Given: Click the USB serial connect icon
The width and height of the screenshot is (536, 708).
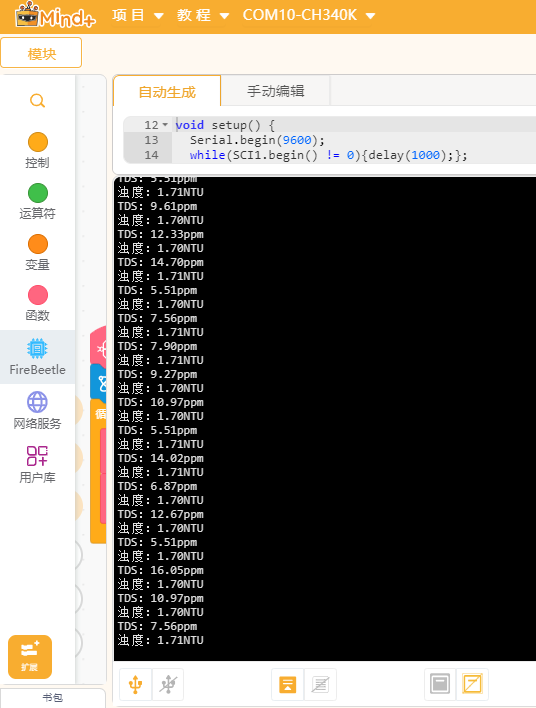Looking at the screenshot, I should pos(135,684).
